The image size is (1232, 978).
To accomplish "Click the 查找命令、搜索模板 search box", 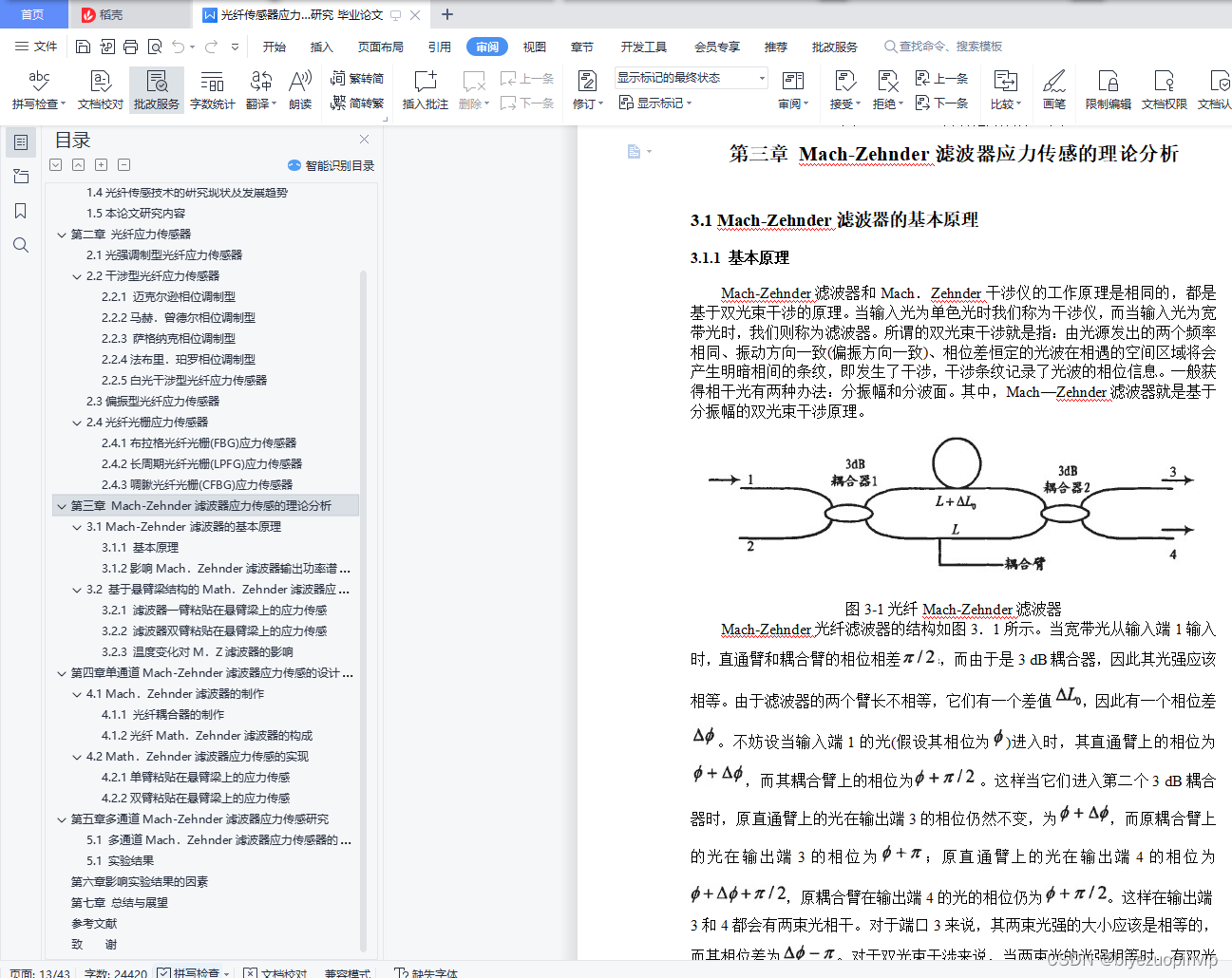I will 943,47.
